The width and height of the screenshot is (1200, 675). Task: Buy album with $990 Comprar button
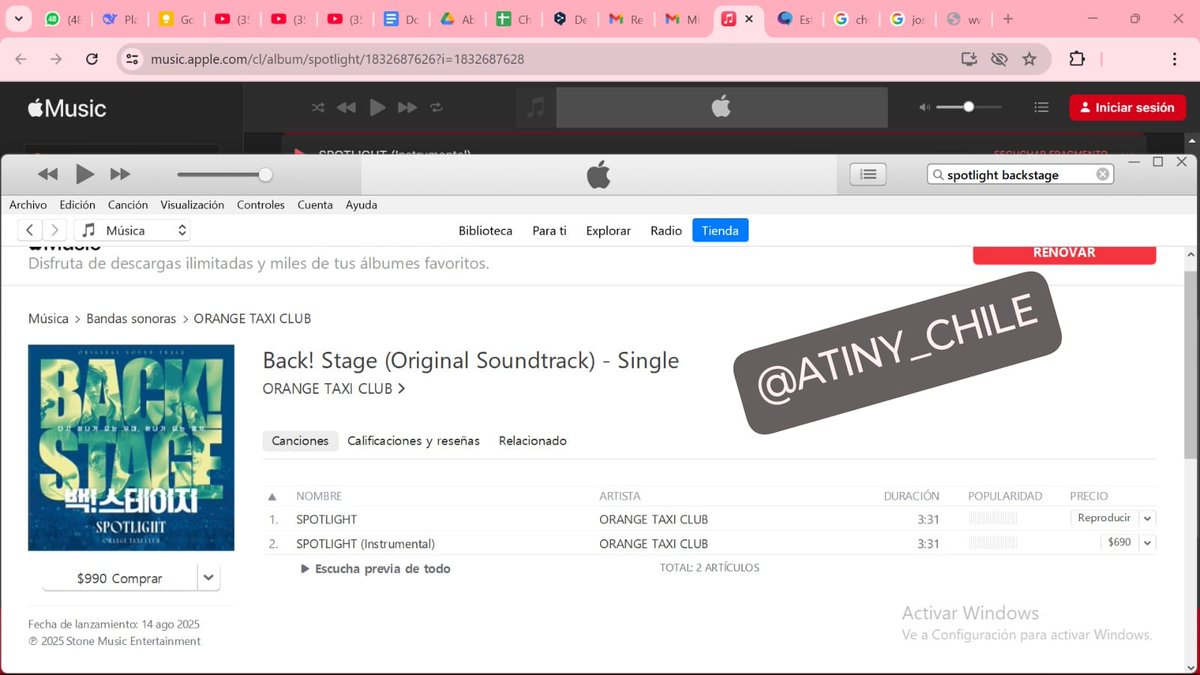point(119,578)
